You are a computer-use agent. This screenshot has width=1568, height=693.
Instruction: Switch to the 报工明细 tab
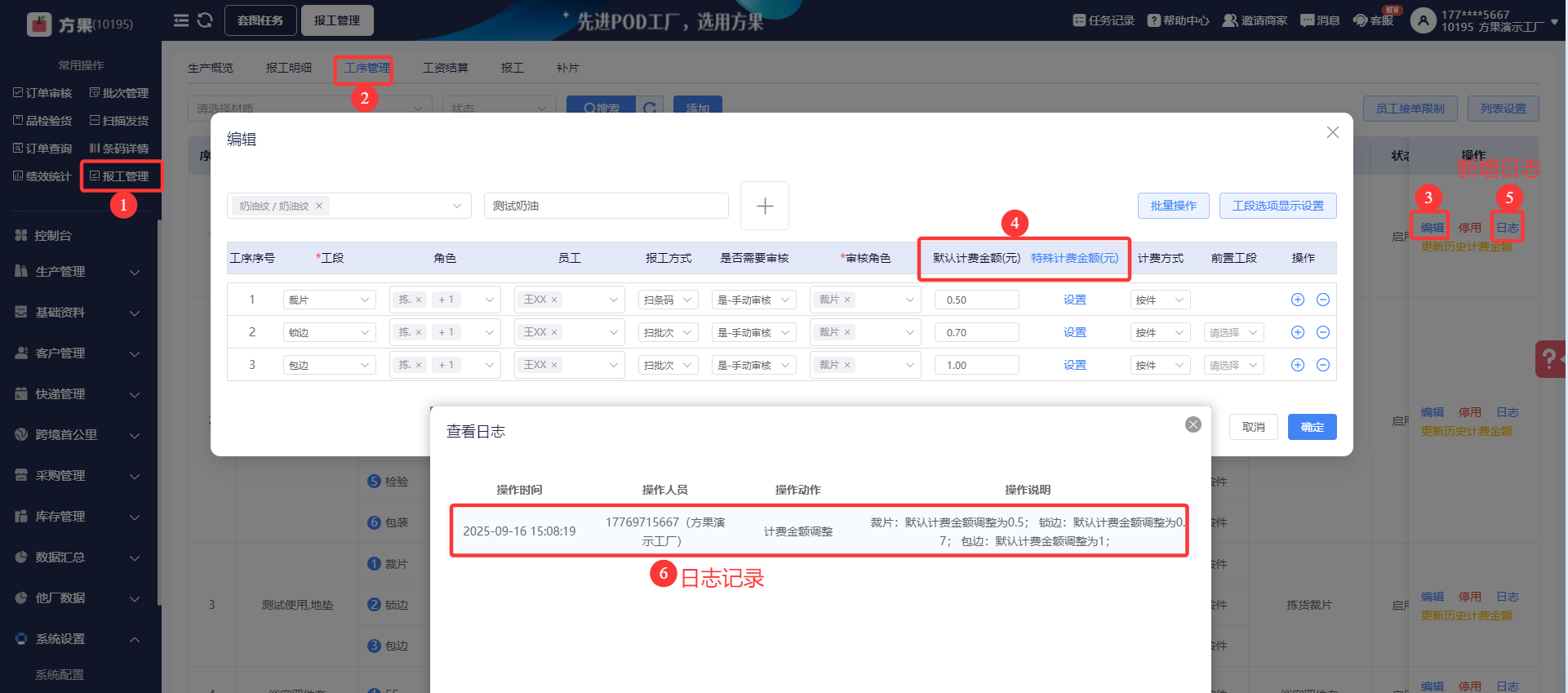tap(288, 68)
